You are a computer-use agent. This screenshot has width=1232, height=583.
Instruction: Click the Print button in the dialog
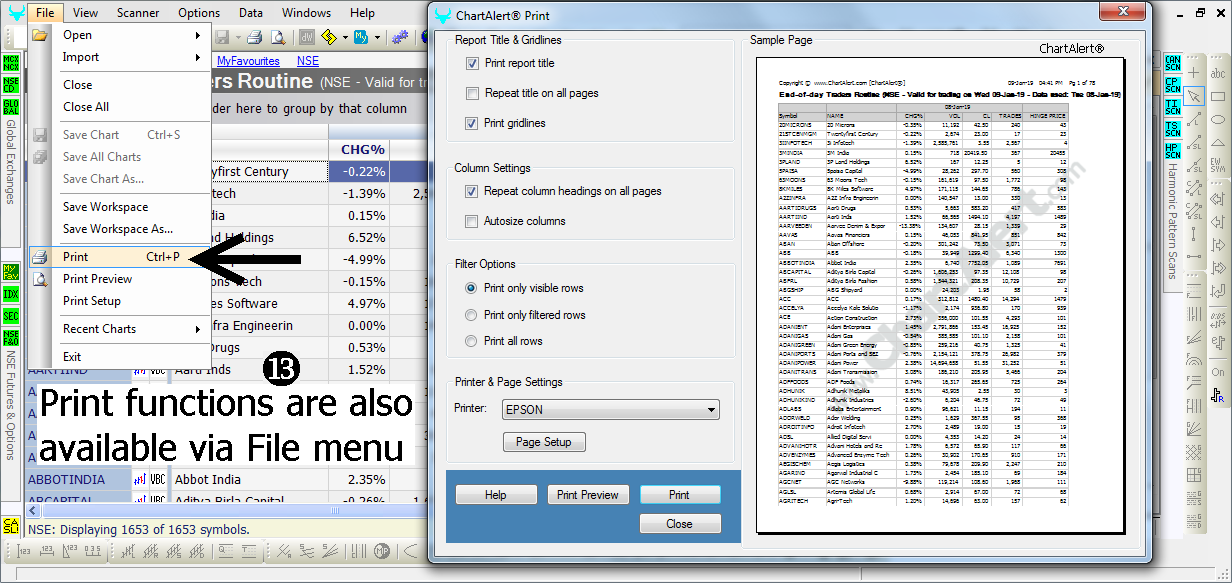click(x=680, y=495)
